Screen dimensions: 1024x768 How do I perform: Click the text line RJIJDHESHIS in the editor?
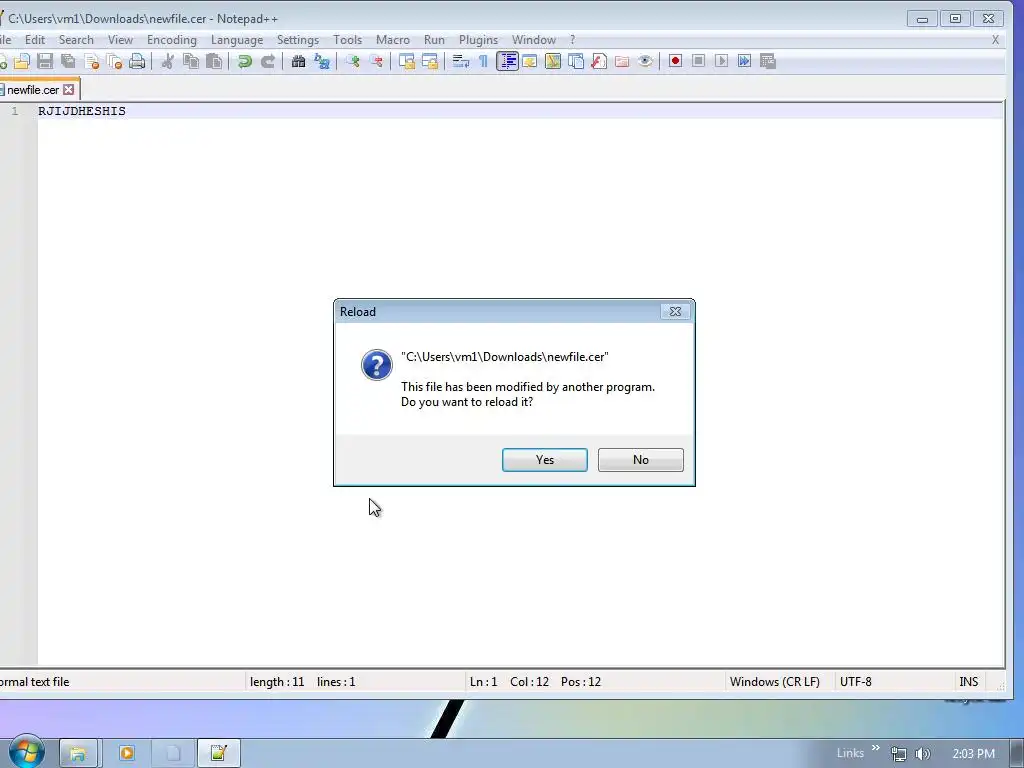pyautogui.click(x=82, y=111)
